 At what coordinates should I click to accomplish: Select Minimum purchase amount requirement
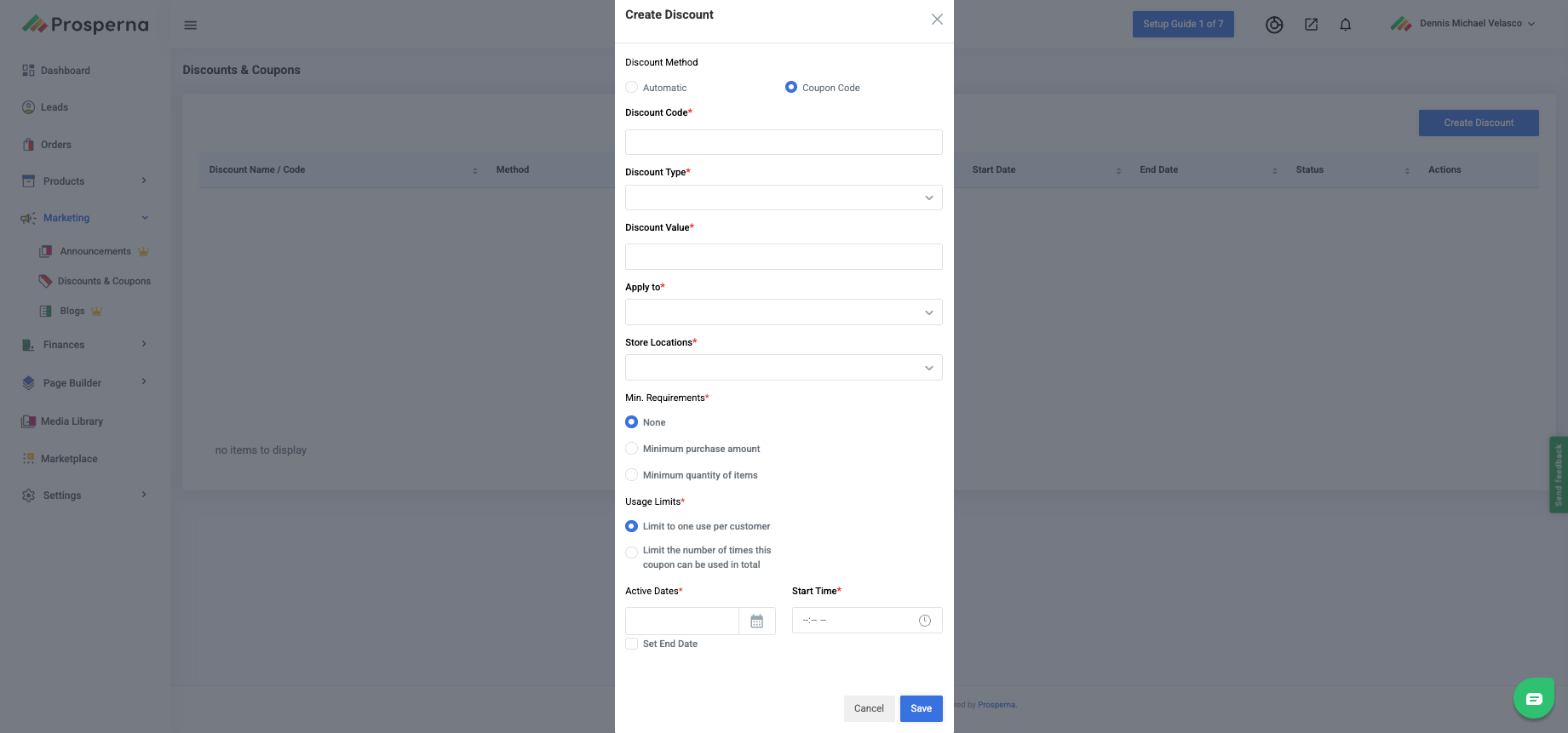632,449
